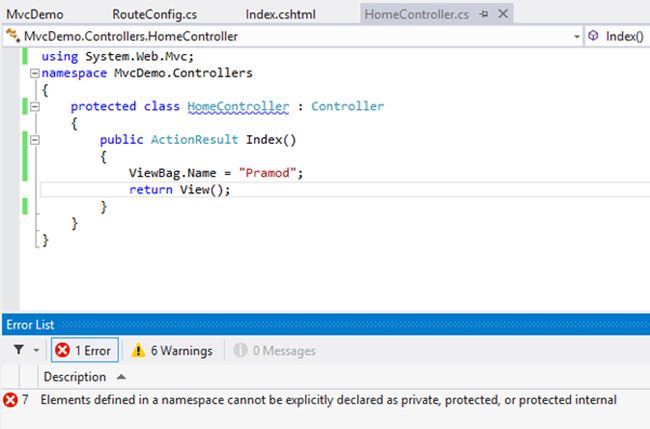
Task: Click the Error List filter funnel icon
Action: click(19, 350)
